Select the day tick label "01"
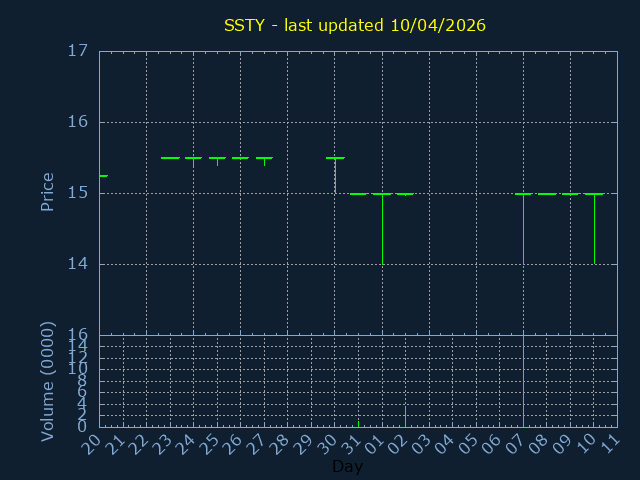This screenshot has width=640, height=480. 373,444
